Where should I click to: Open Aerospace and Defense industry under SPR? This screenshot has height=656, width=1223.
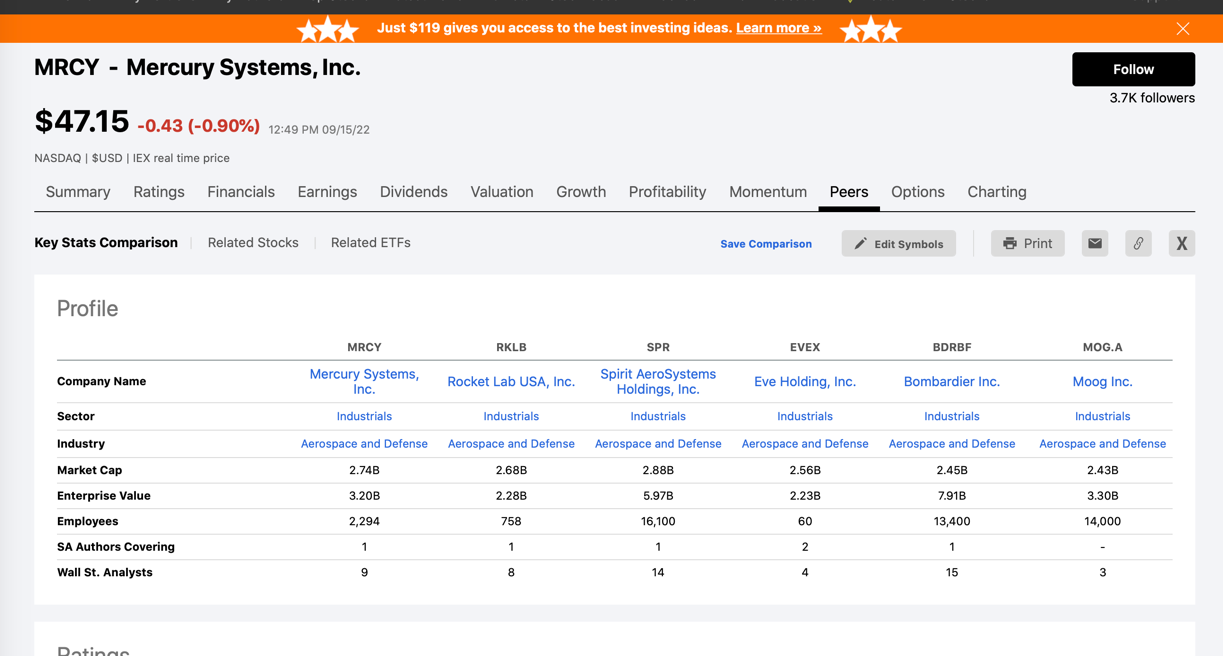(x=658, y=443)
